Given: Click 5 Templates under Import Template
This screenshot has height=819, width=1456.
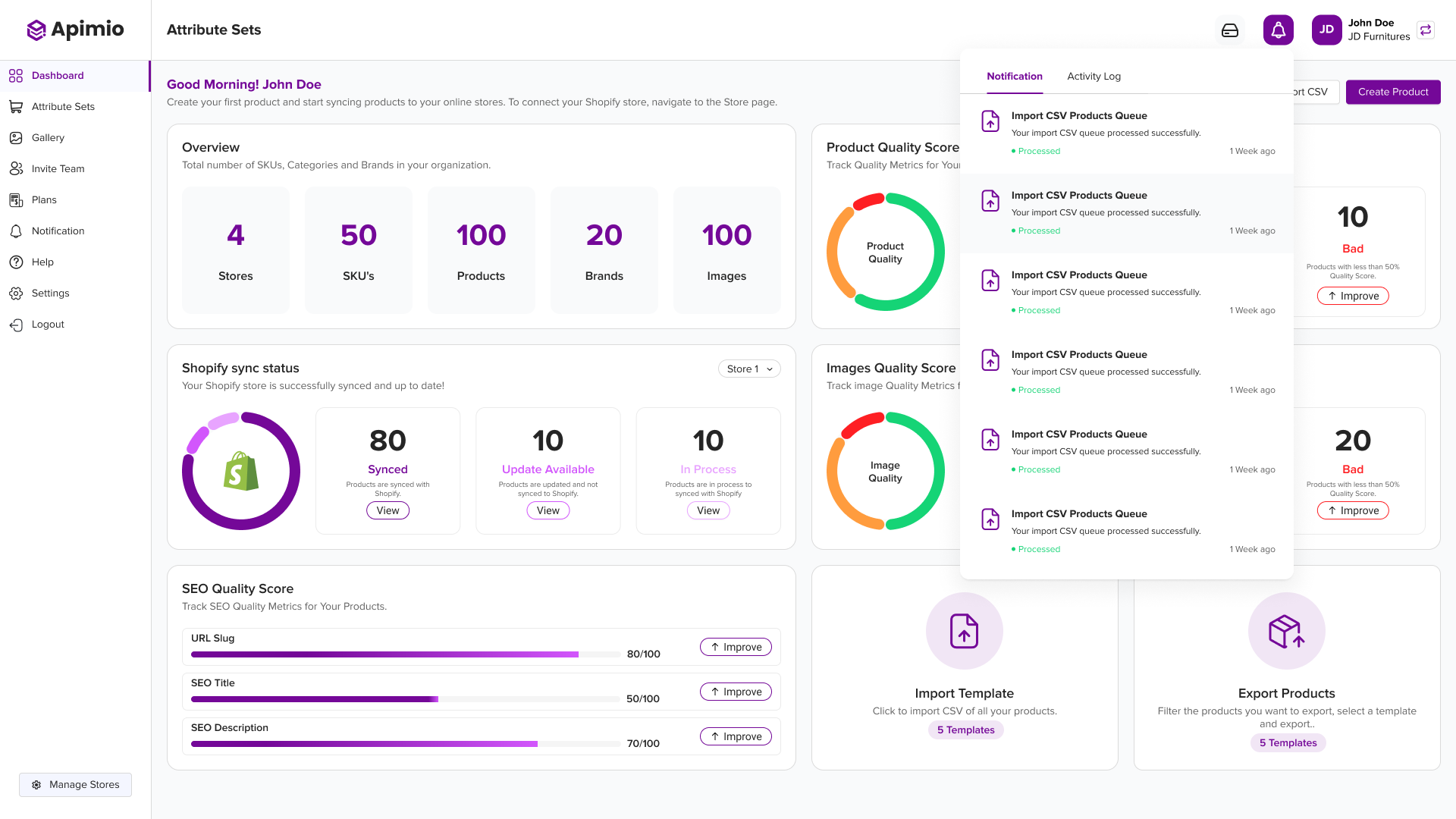Looking at the screenshot, I should click(x=965, y=730).
